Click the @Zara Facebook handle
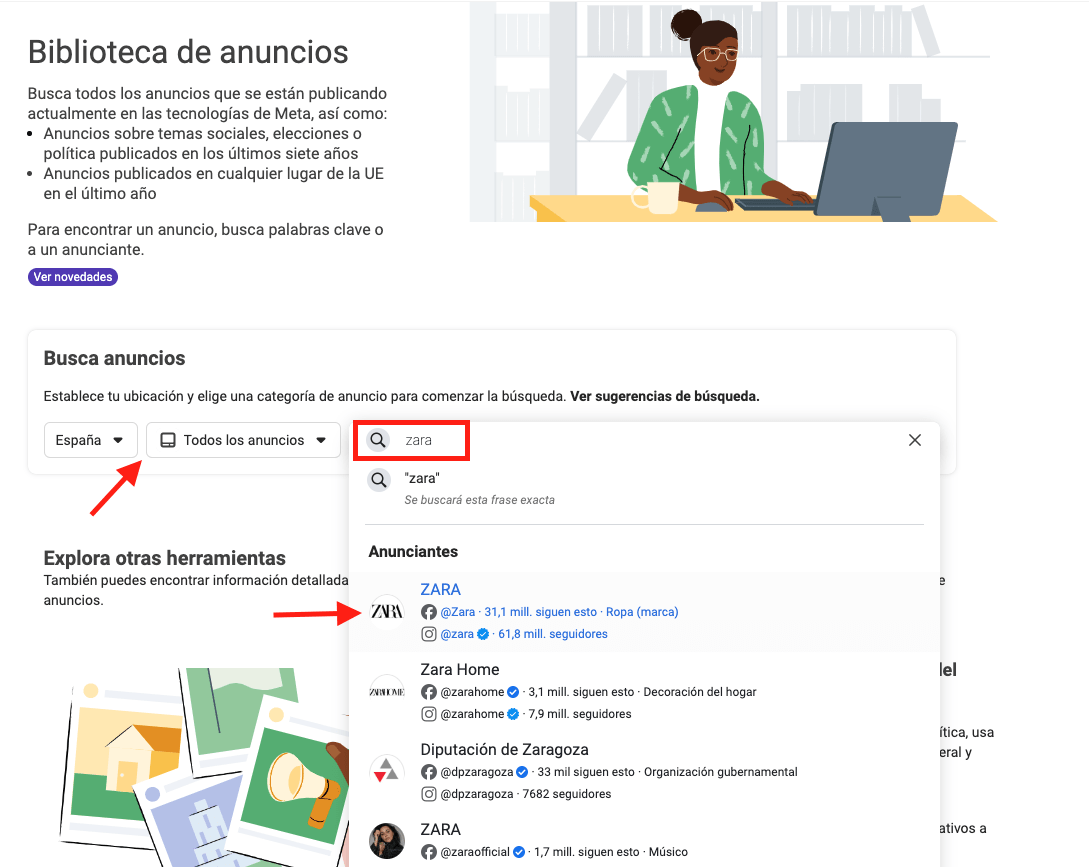The image size is (1089, 867). point(458,612)
